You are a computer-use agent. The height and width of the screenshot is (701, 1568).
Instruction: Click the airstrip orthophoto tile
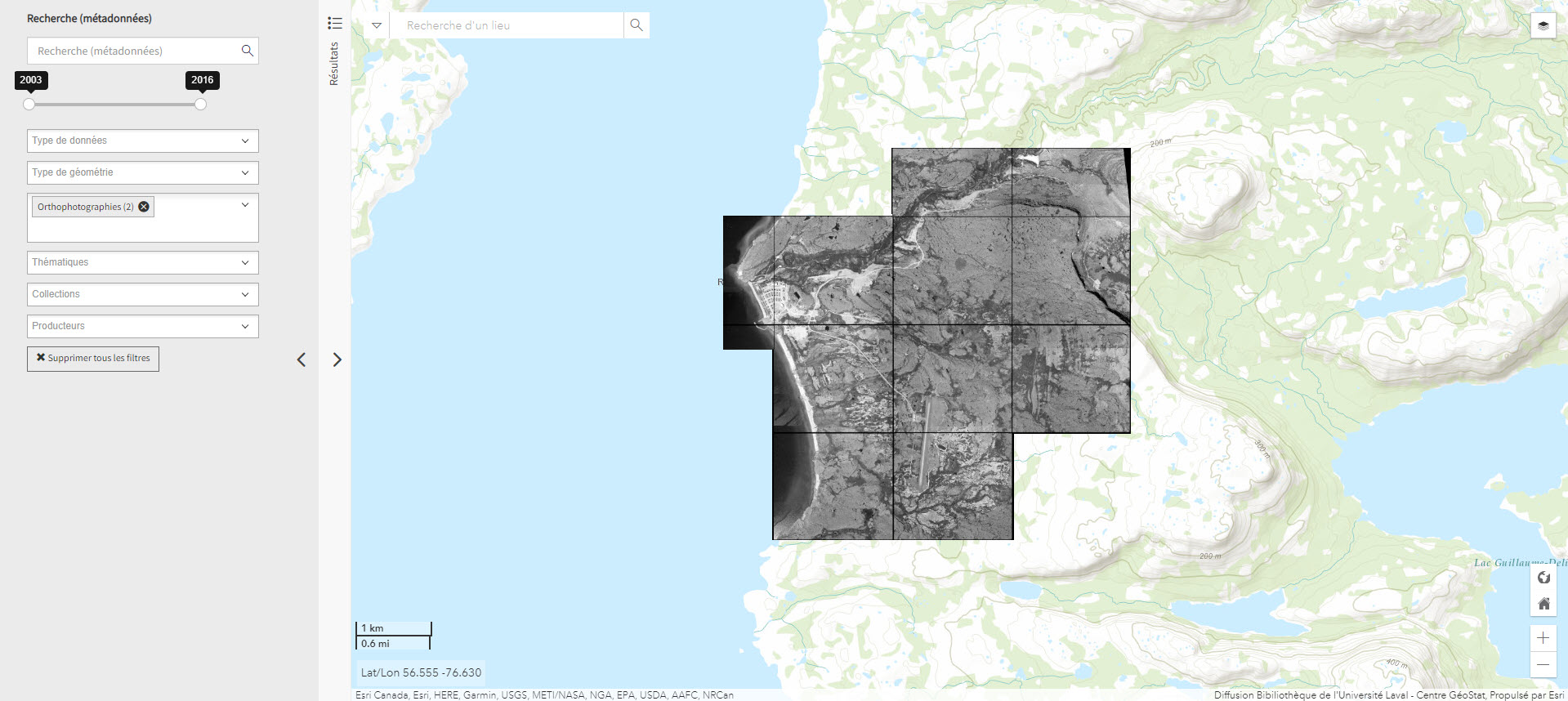point(953,486)
